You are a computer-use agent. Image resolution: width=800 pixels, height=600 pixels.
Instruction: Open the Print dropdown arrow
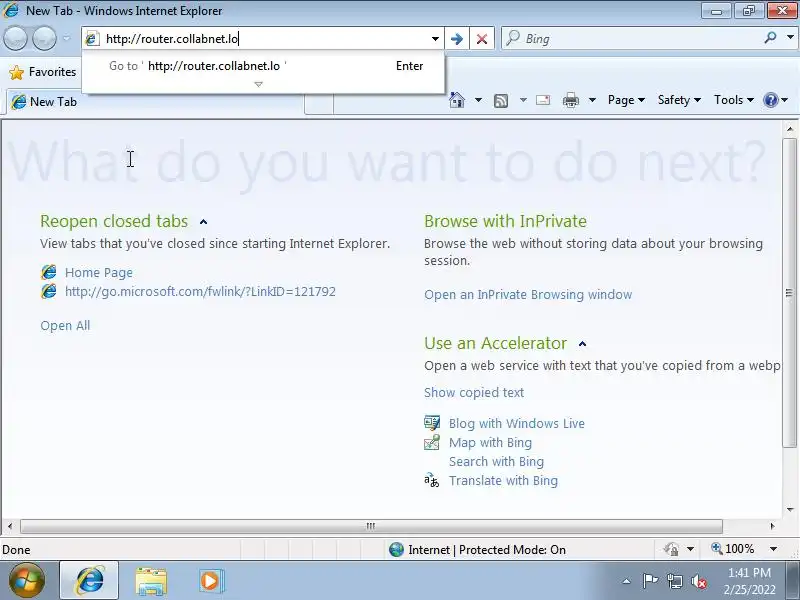click(592, 100)
